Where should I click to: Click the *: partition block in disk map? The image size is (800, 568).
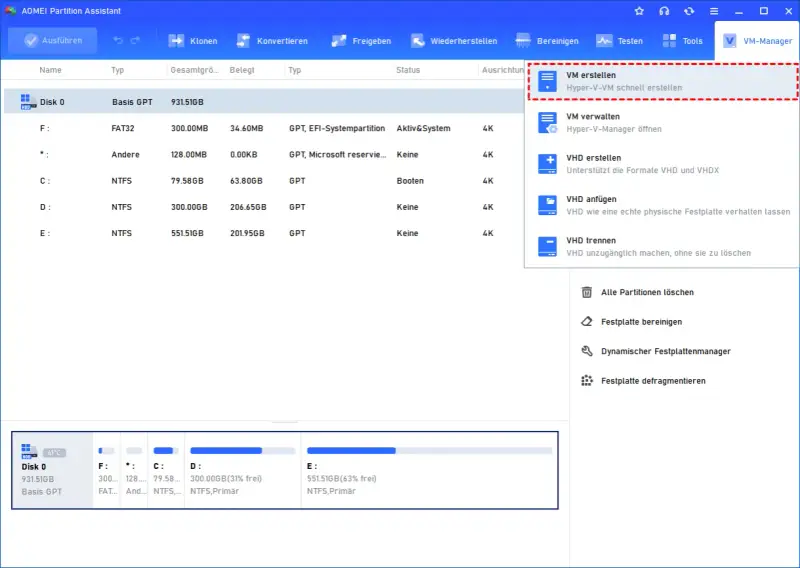coord(134,470)
